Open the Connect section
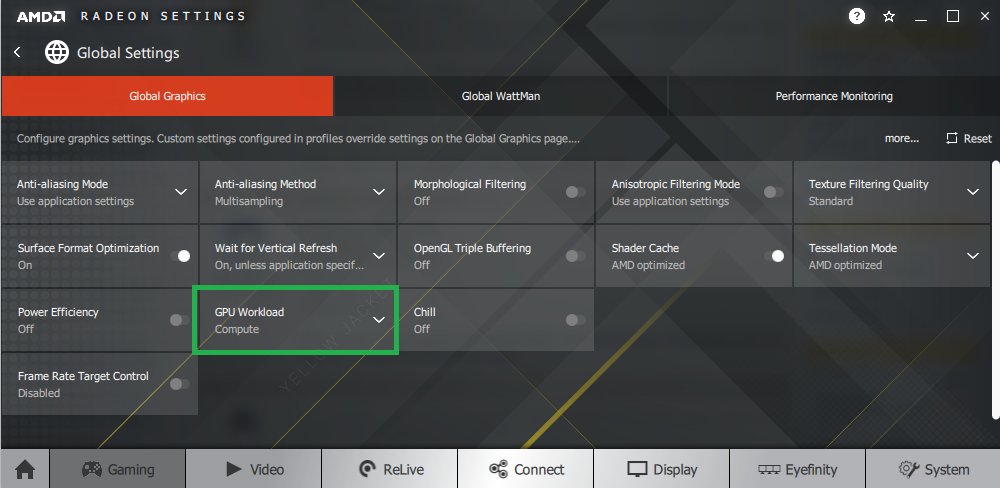This screenshot has width=1000, height=488. (x=526, y=470)
